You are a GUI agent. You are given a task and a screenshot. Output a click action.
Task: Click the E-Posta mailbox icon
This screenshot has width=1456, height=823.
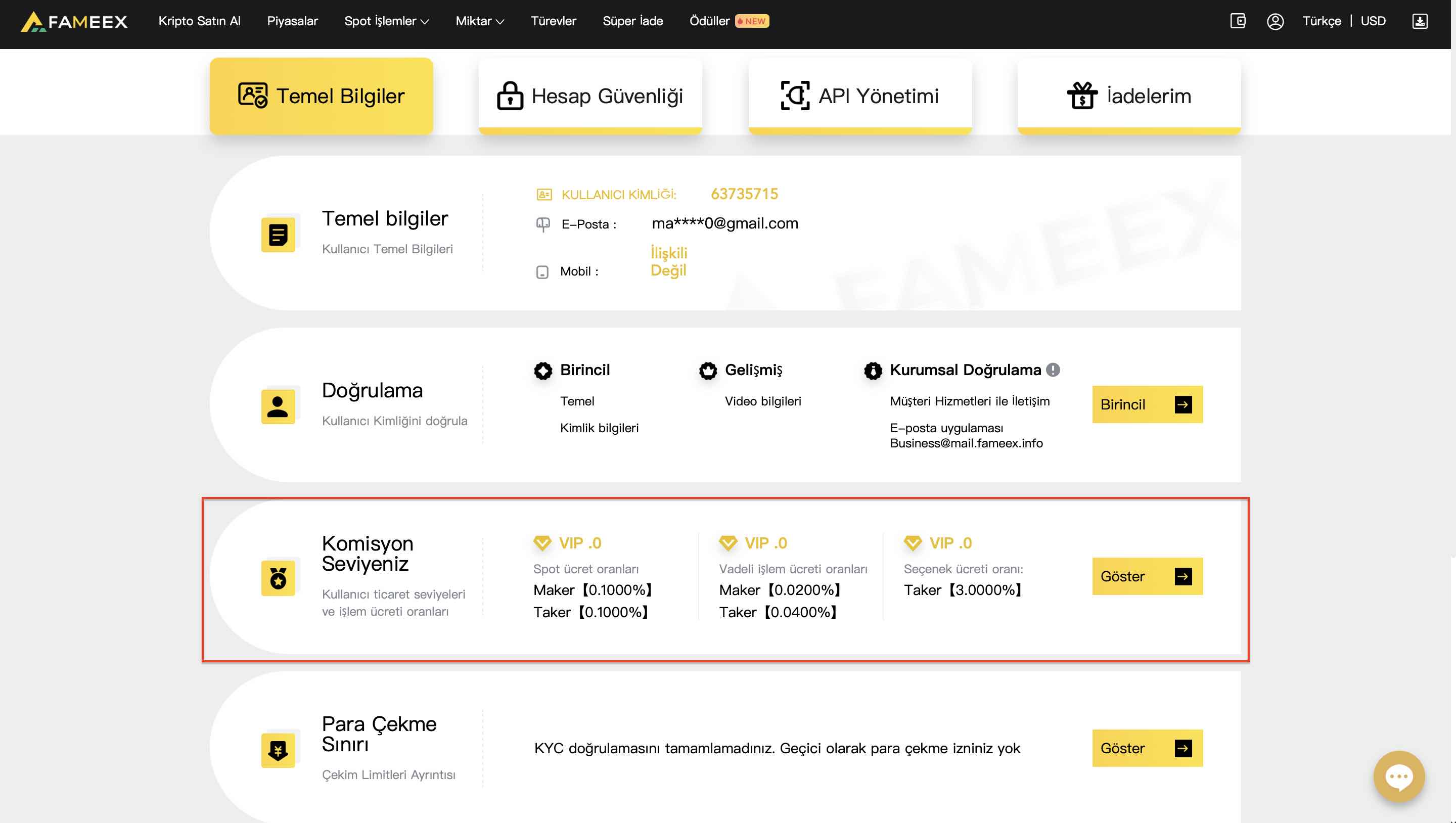coord(542,224)
